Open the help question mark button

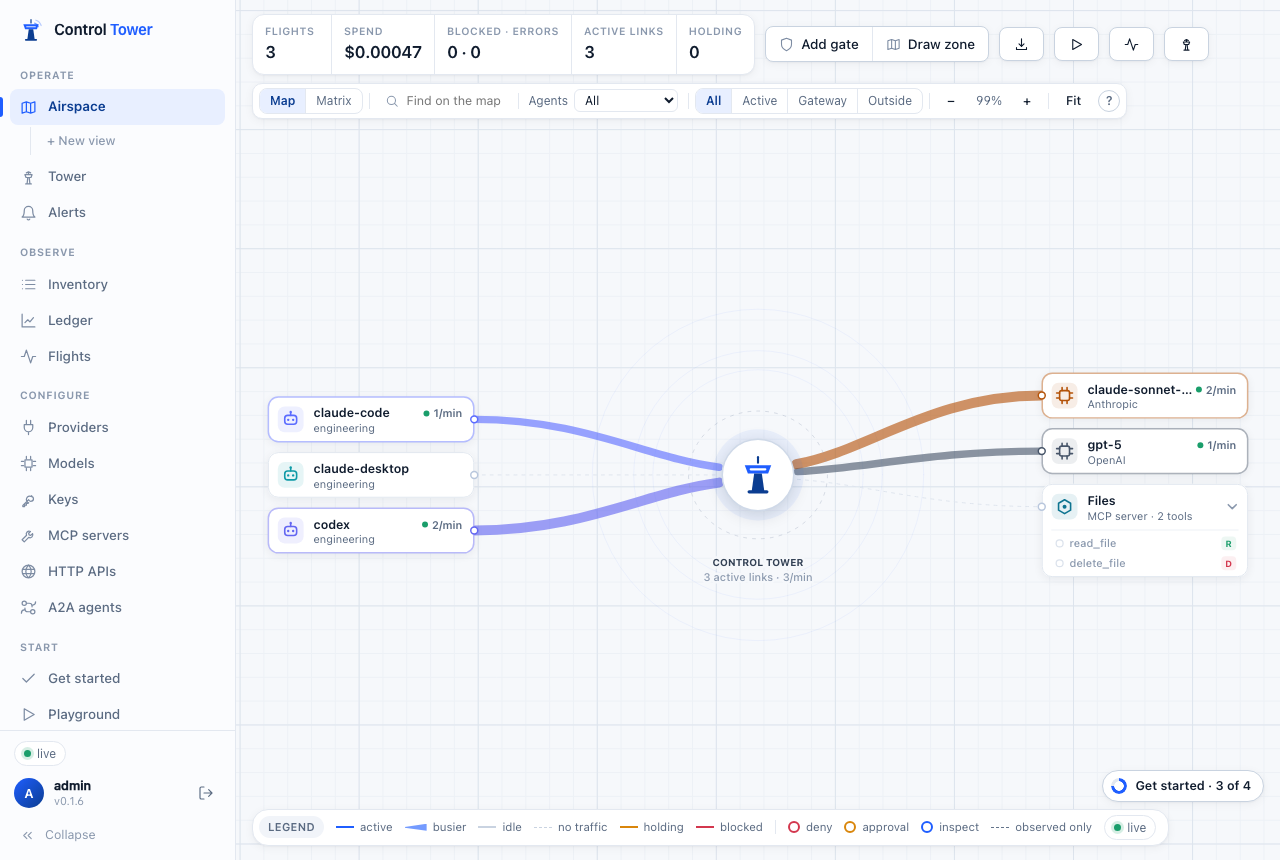[1108, 101]
